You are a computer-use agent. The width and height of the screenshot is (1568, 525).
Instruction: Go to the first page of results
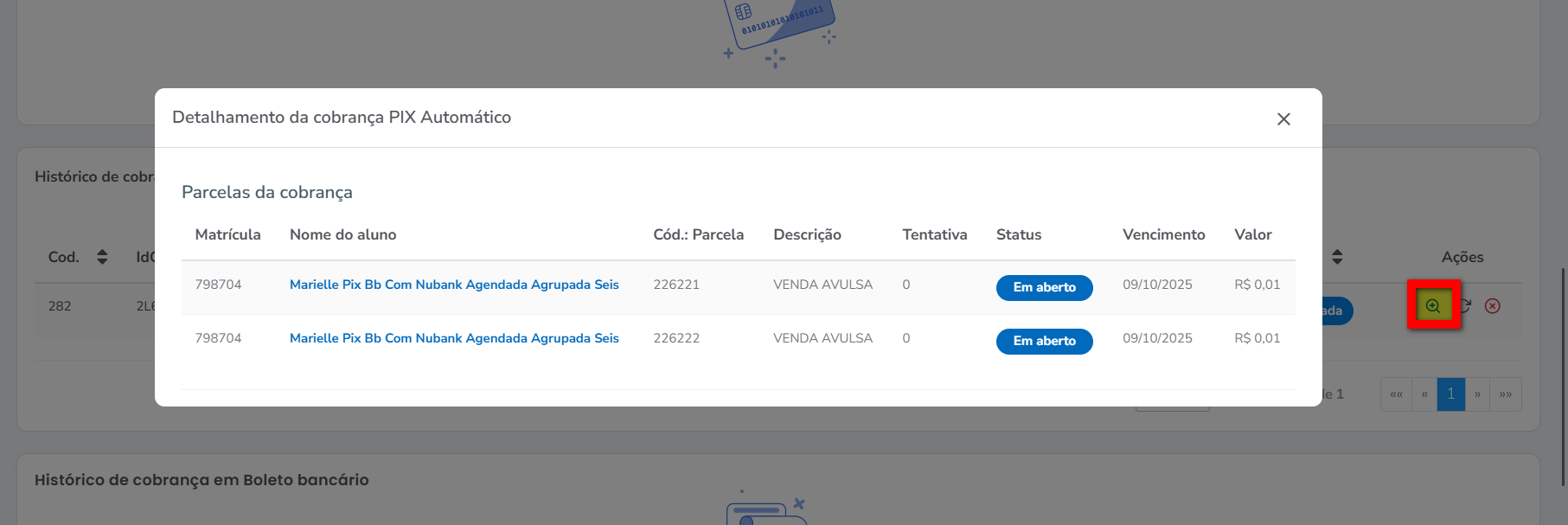click(x=1396, y=394)
